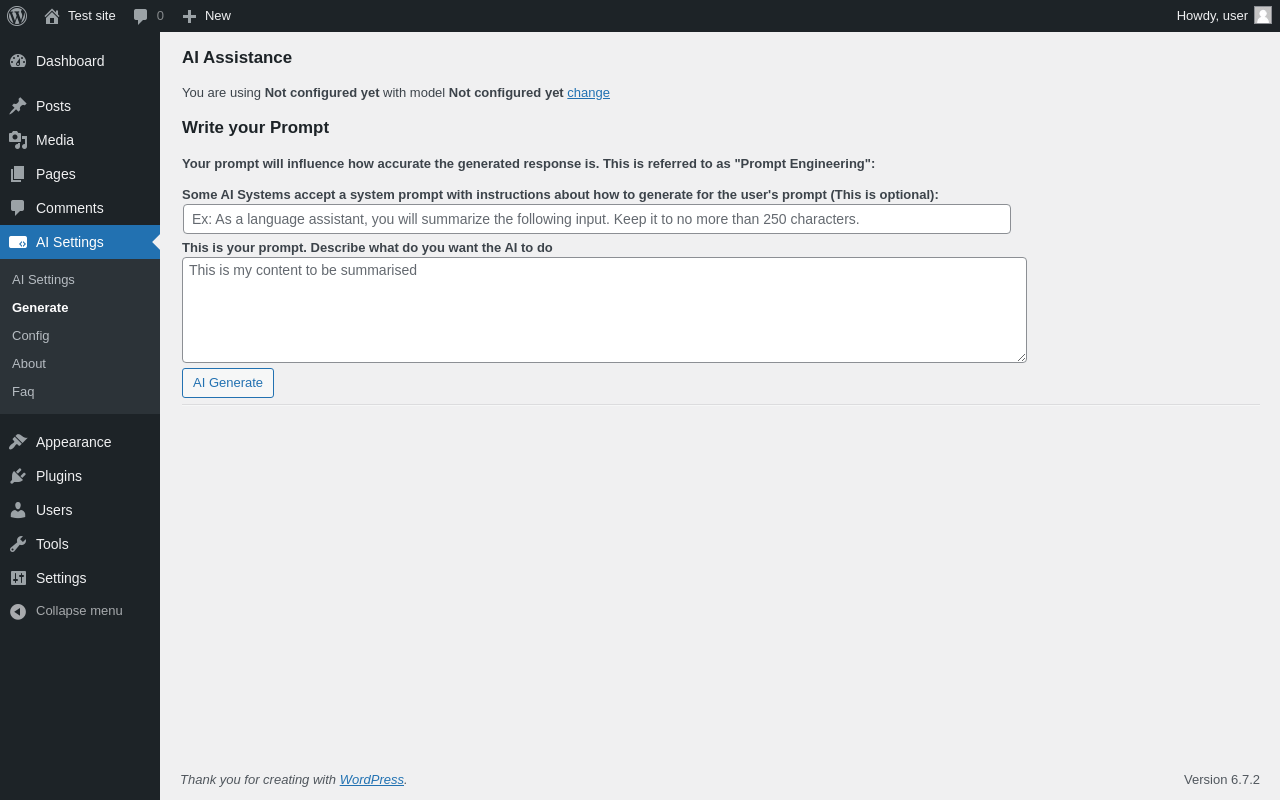The height and width of the screenshot is (800, 1280).
Task: Click the WordPress logo icon
Action: (x=17, y=16)
